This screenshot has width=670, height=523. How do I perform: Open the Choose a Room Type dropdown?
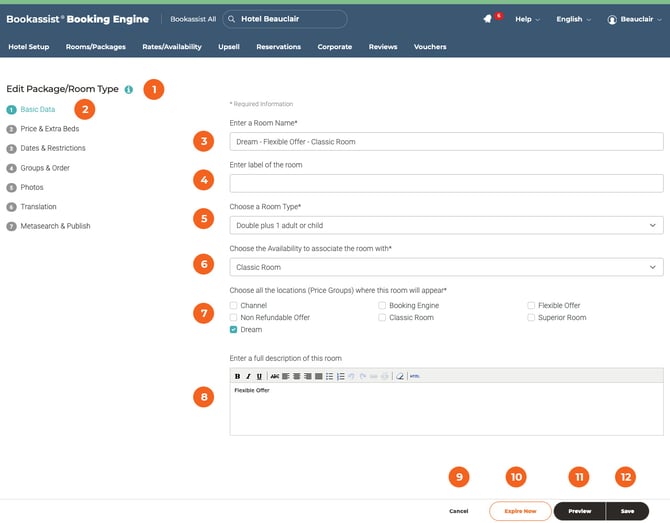(446, 225)
